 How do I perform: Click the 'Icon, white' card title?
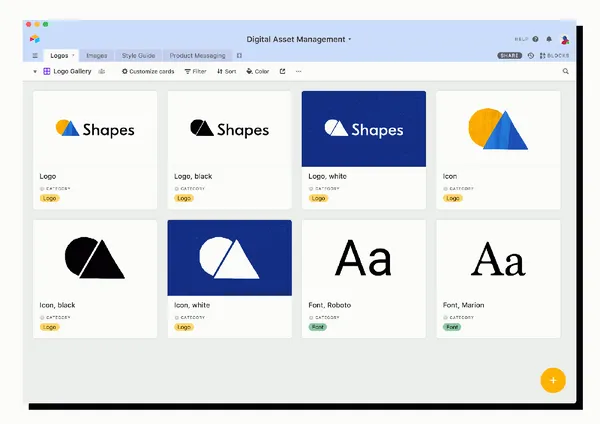192,305
